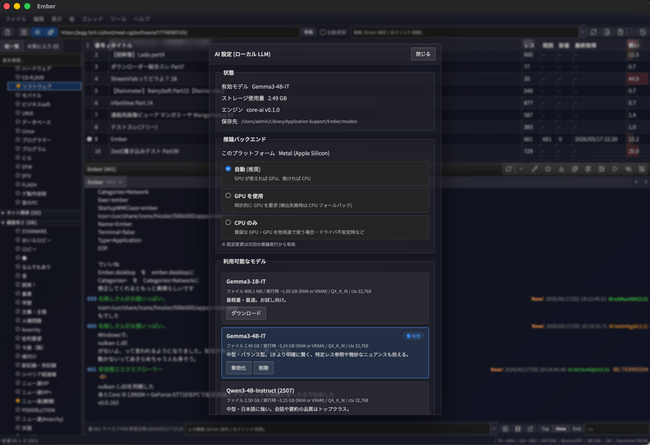Sort by the タイトル column header
The image size is (650, 445).
pyautogui.click(x=121, y=45)
